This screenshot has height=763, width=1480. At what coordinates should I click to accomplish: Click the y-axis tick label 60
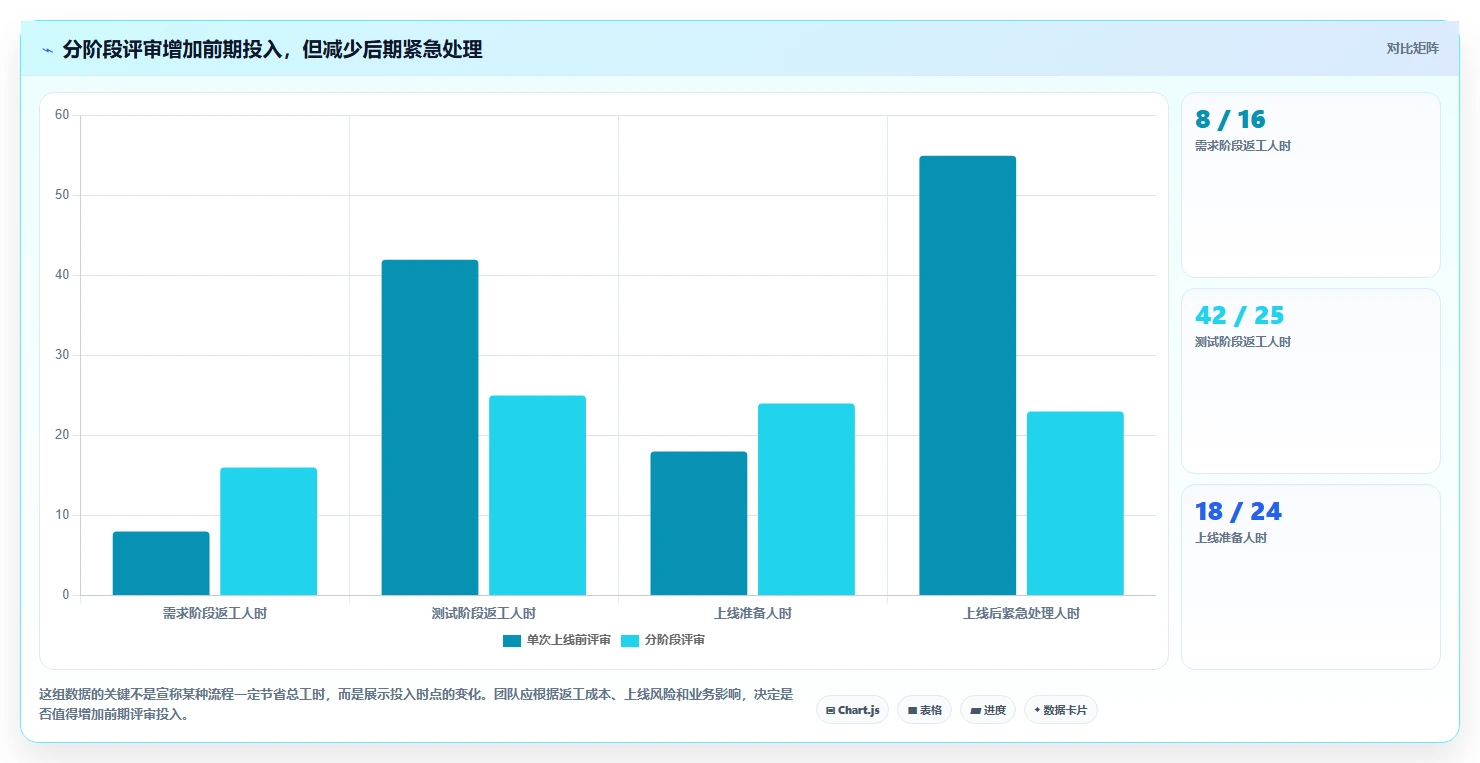pyautogui.click(x=62, y=115)
